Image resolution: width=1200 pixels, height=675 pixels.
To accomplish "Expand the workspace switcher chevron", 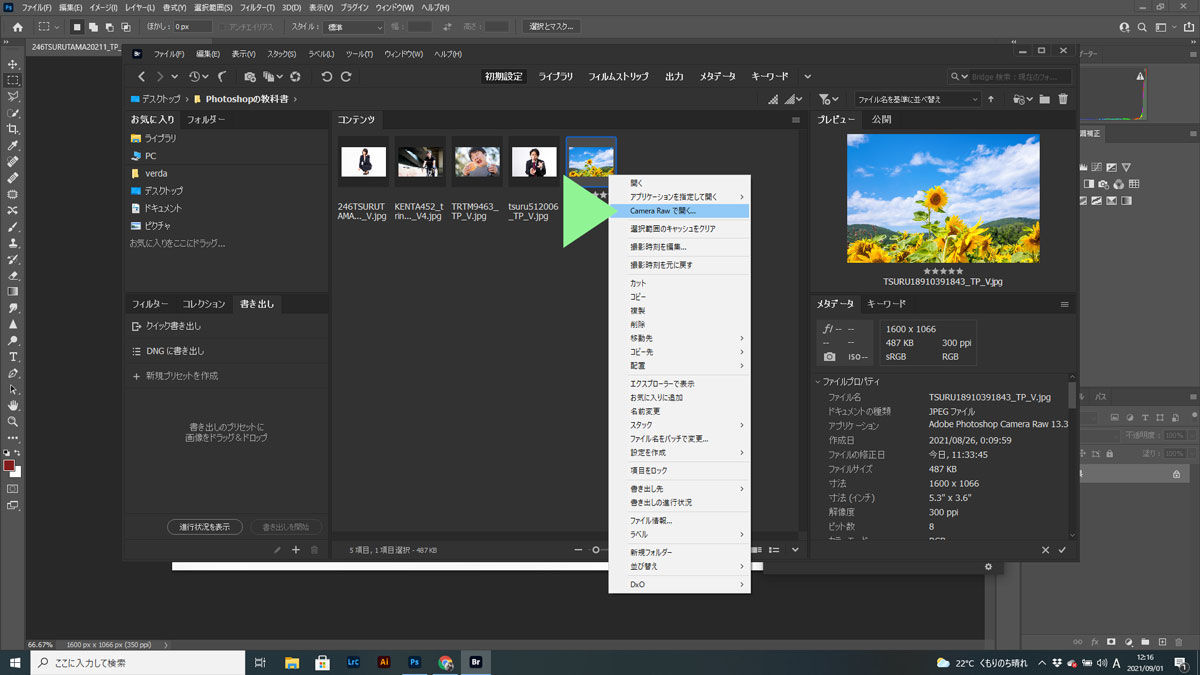I will [x=807, y=76].
